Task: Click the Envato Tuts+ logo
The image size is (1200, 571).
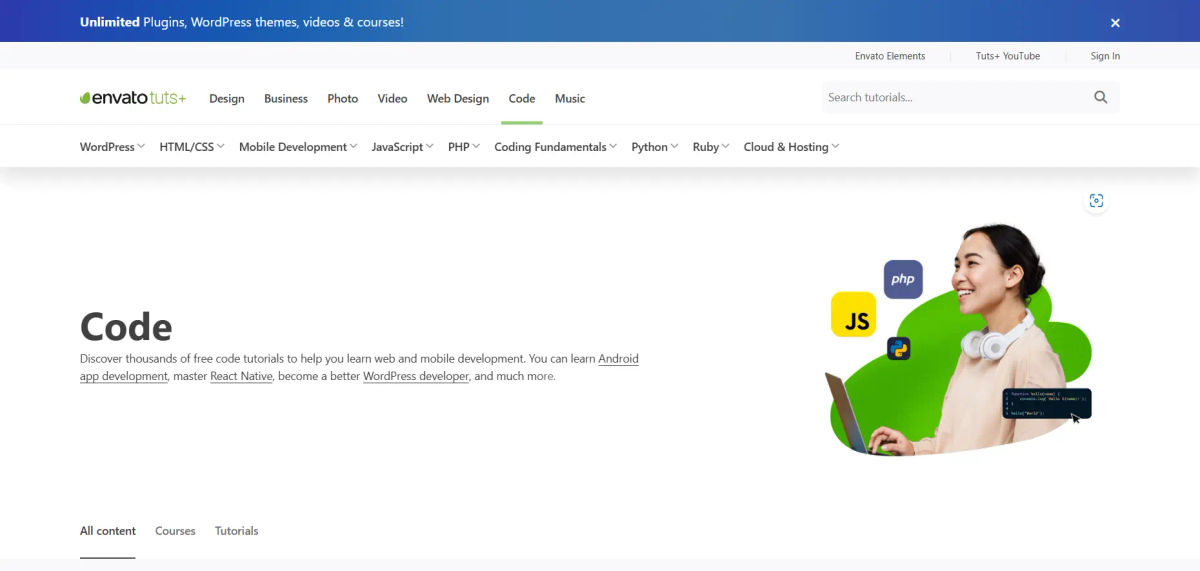Action: coord(133,98)
